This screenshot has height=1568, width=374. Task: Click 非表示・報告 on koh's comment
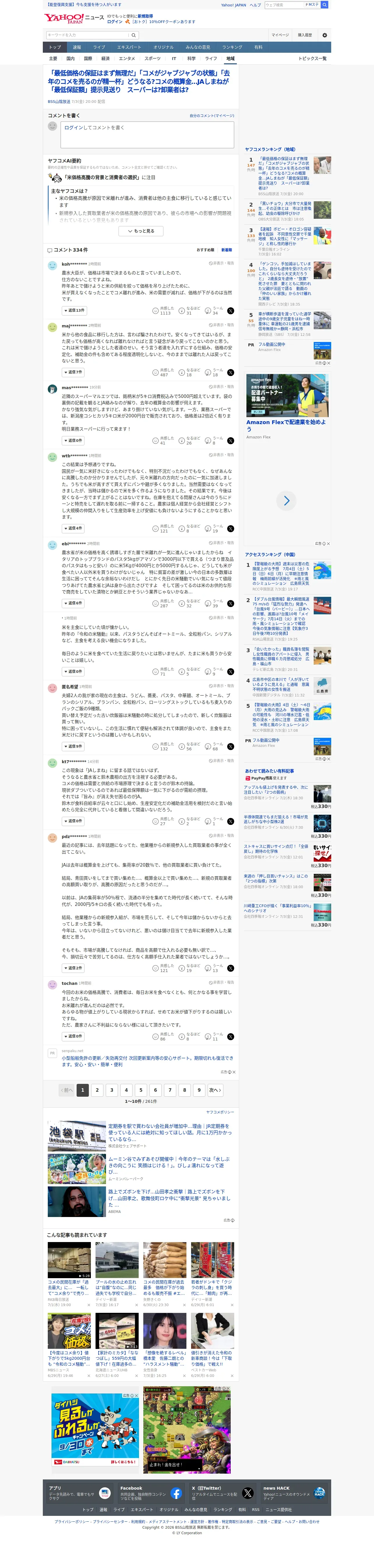(222, 264)
